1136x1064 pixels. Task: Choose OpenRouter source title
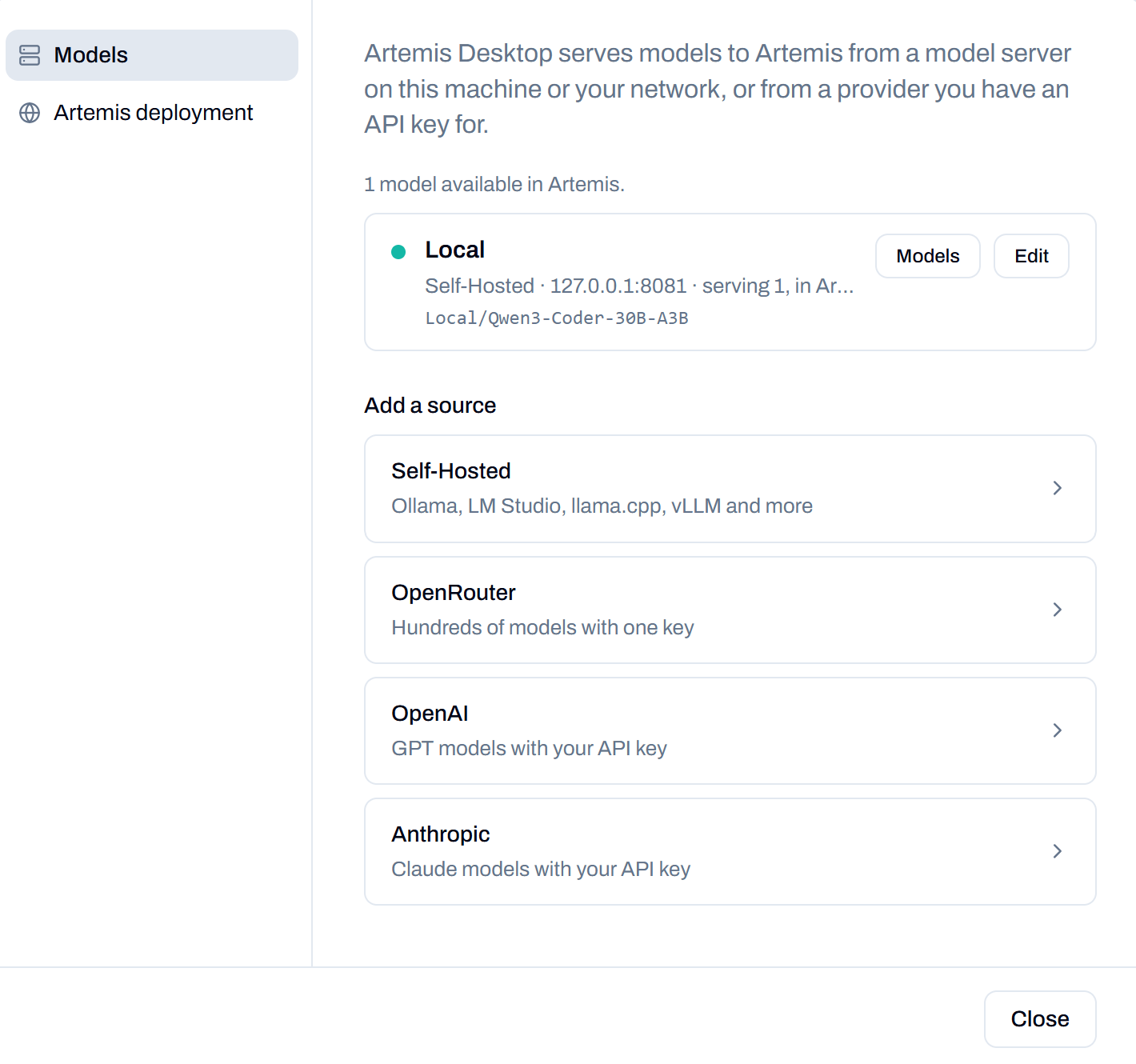click(x=454, y=593)
